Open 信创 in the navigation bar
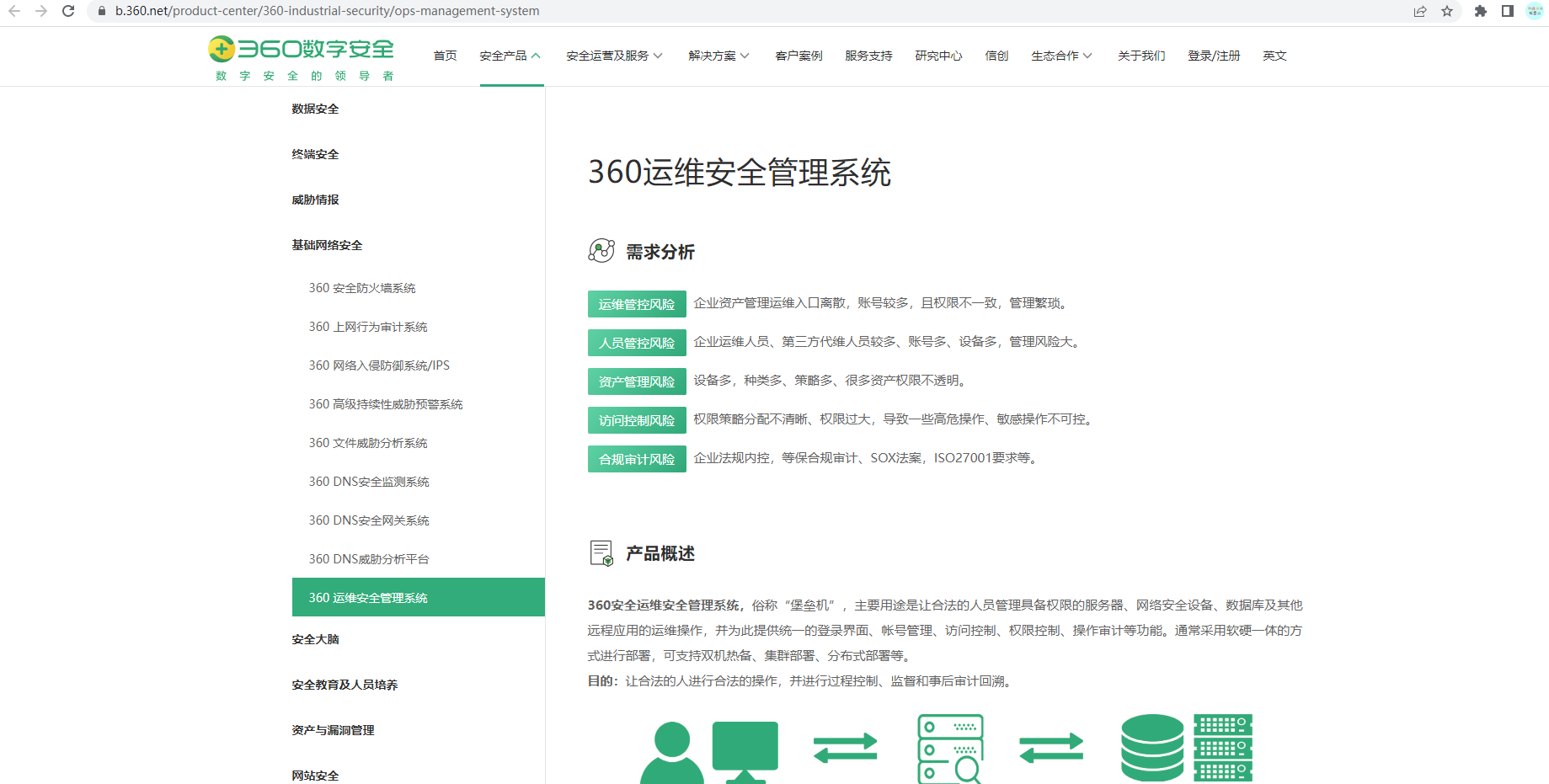The image size is (1549, 784). 996,56
